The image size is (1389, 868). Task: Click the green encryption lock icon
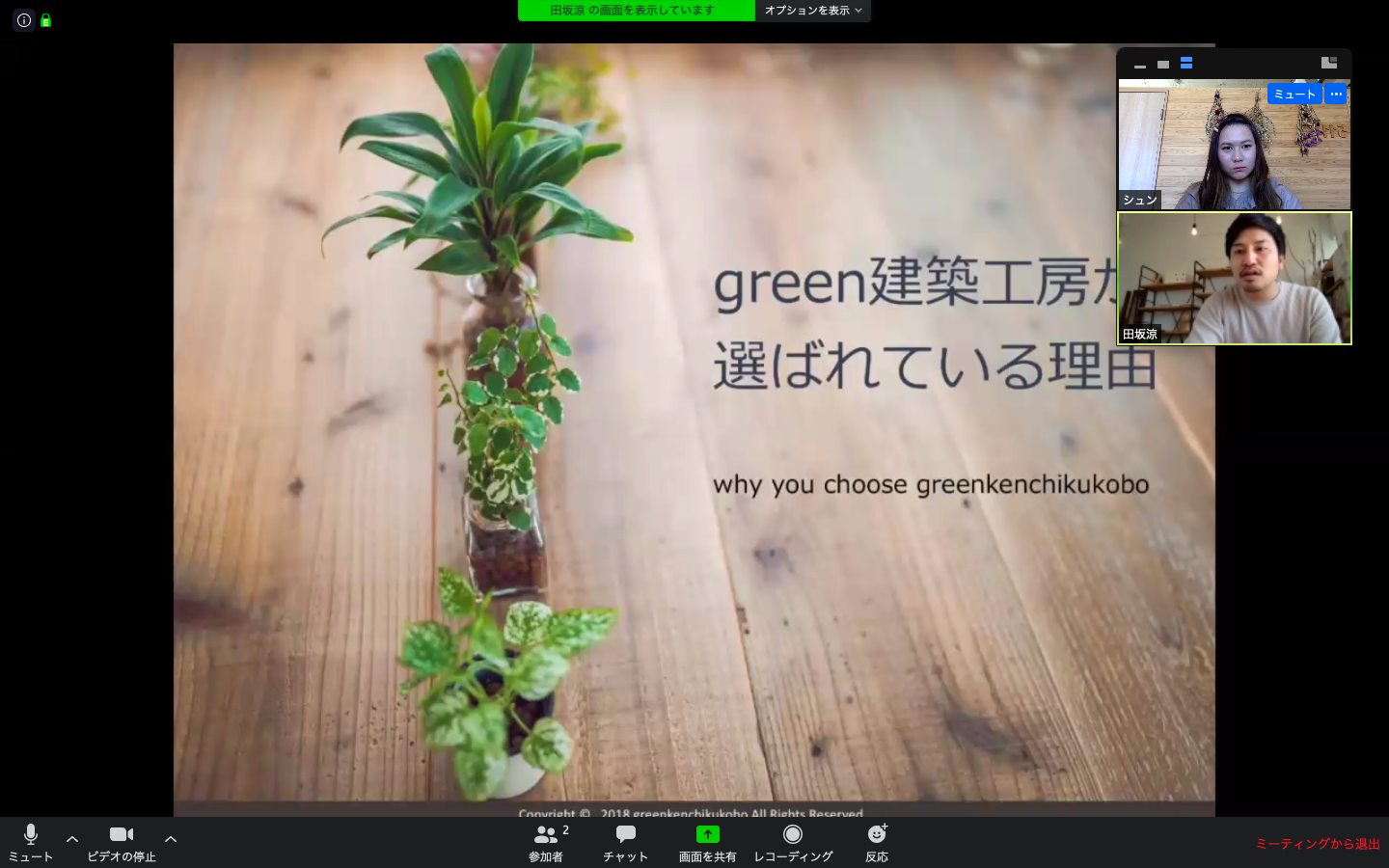click(x=45, y=20)
